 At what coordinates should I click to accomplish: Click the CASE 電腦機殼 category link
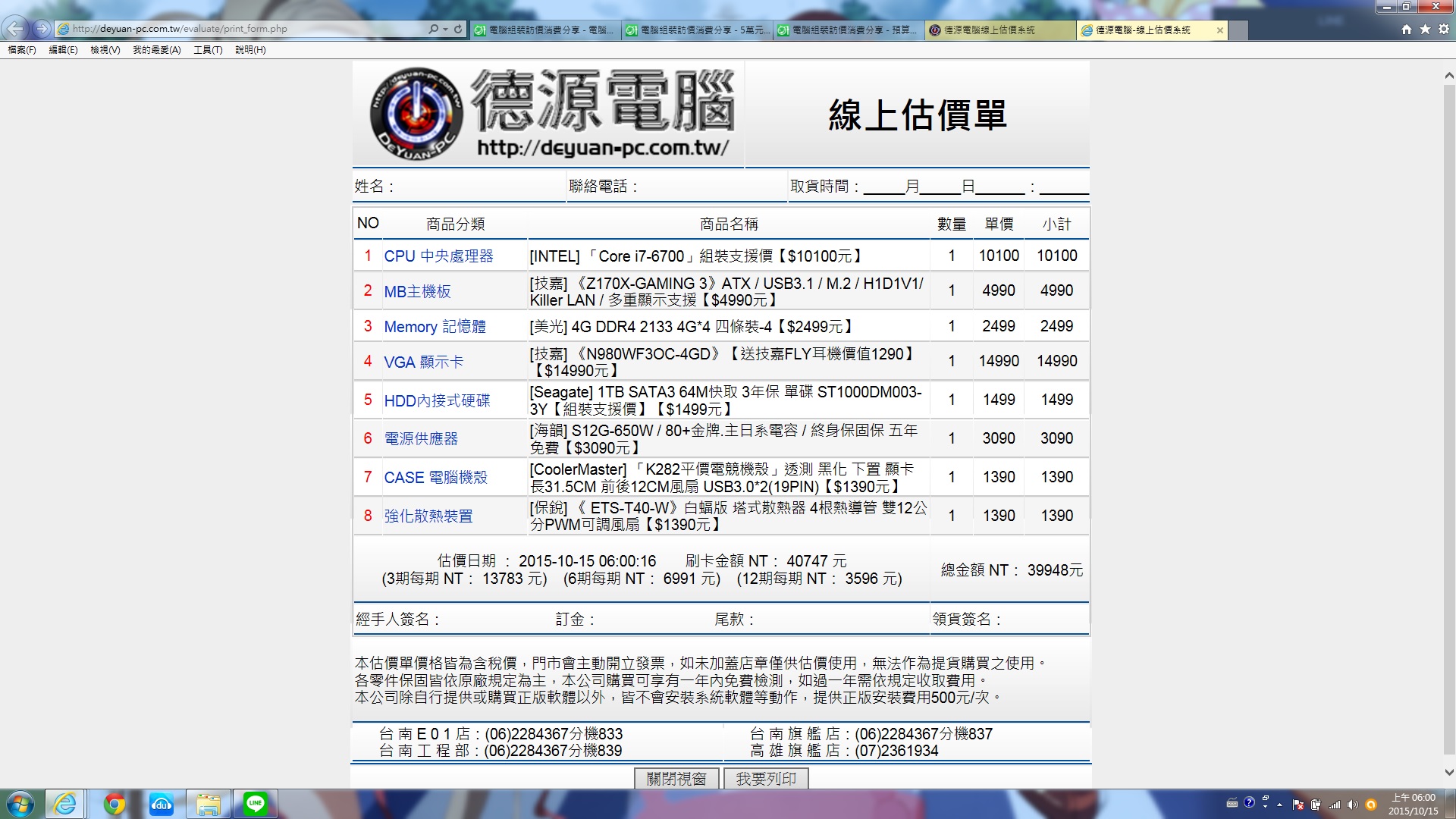tap(435, 478)
